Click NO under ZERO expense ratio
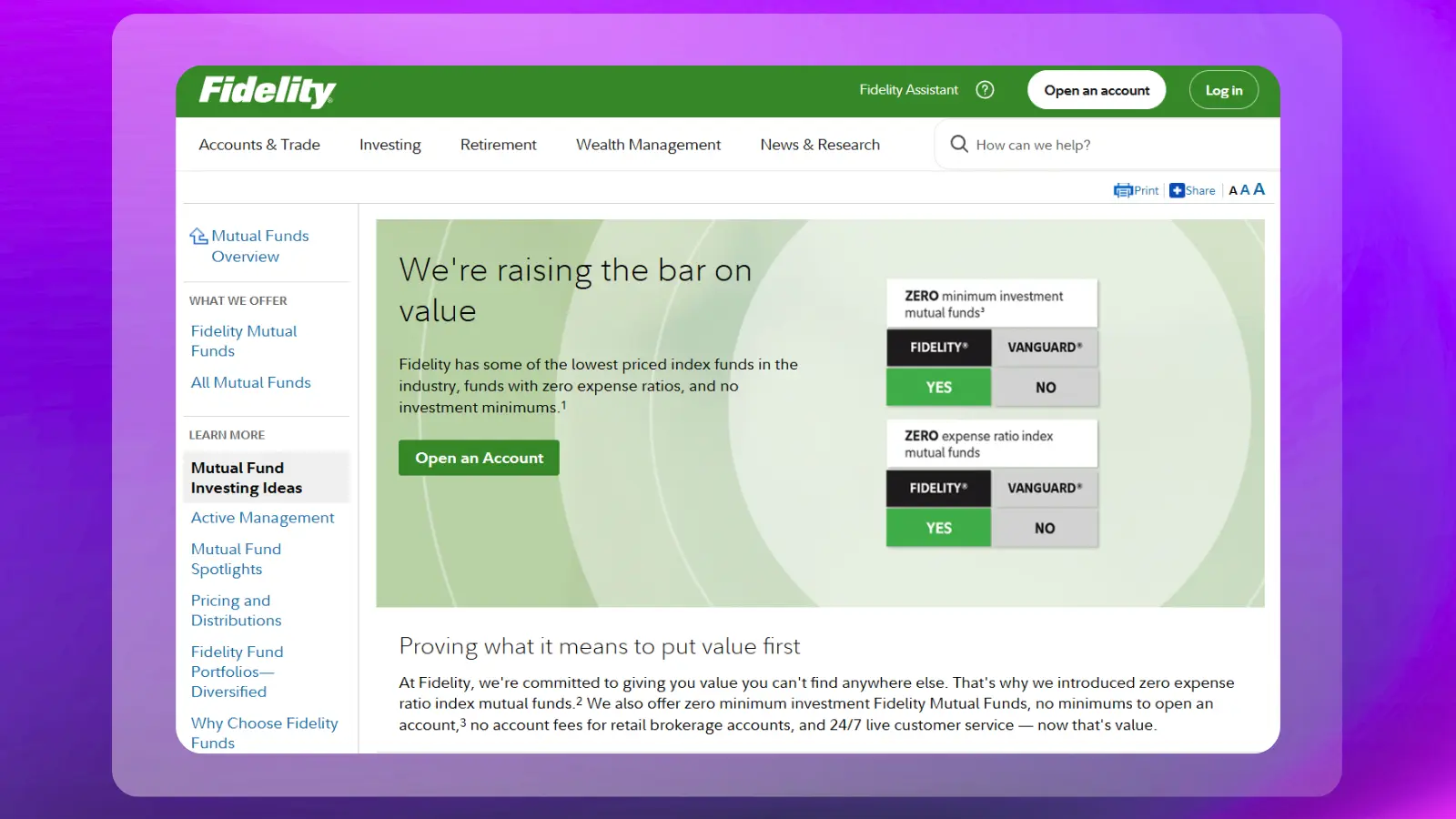1456x819 pixels. coord(1045,528)
